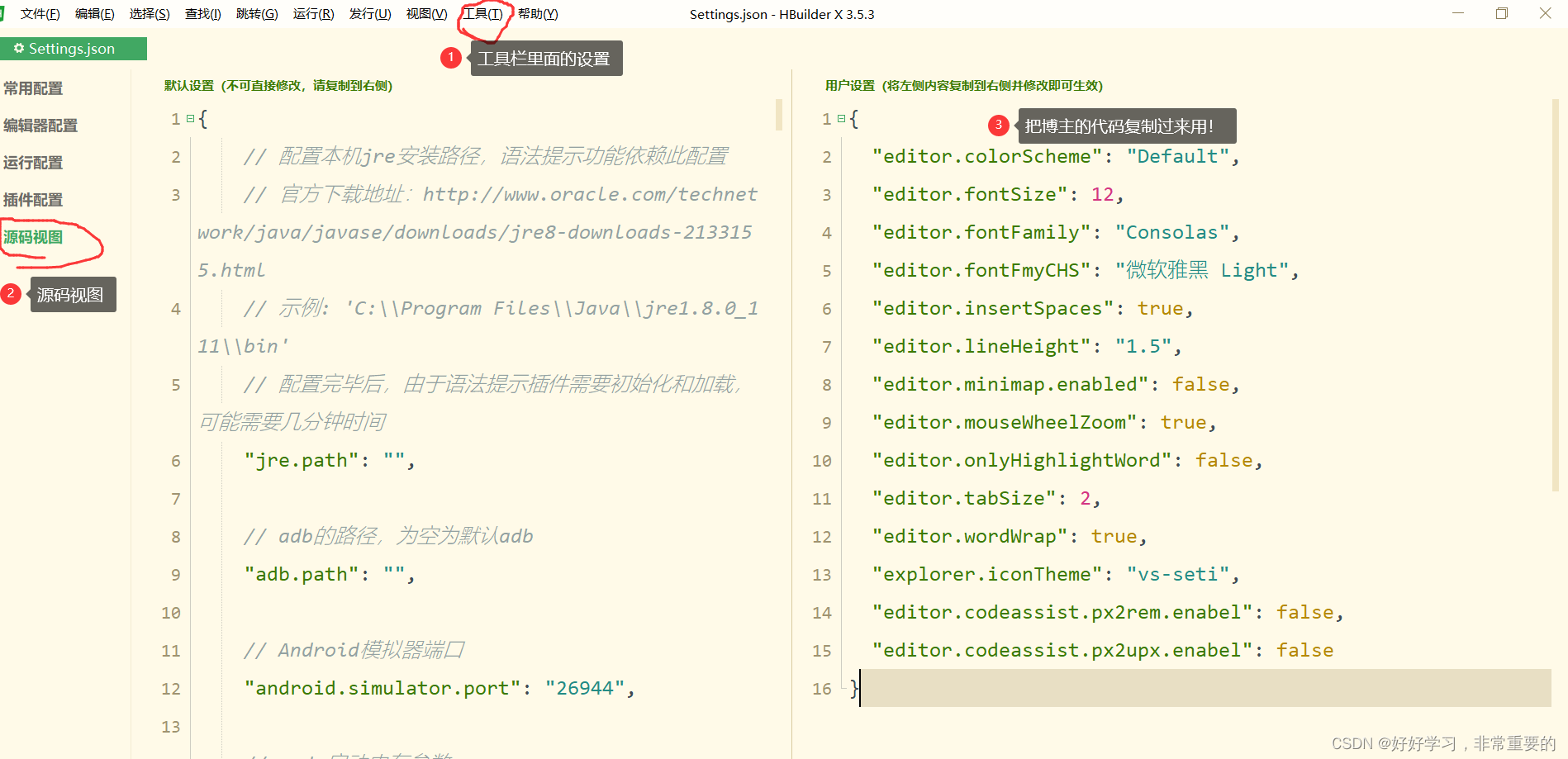Open 运行配置 settings section
Image resolution: width=1568 pixels, height=759 pixels.
tap(33, 163)
